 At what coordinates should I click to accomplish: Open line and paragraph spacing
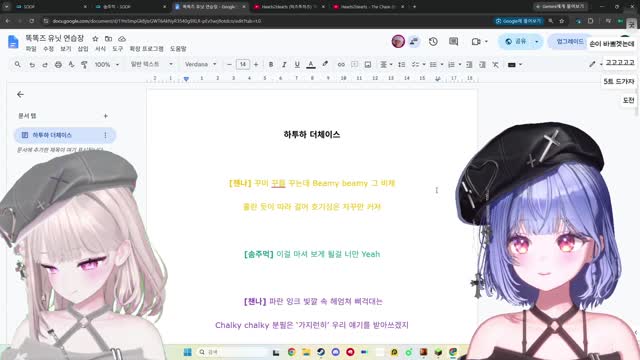(x=402, y=64)
